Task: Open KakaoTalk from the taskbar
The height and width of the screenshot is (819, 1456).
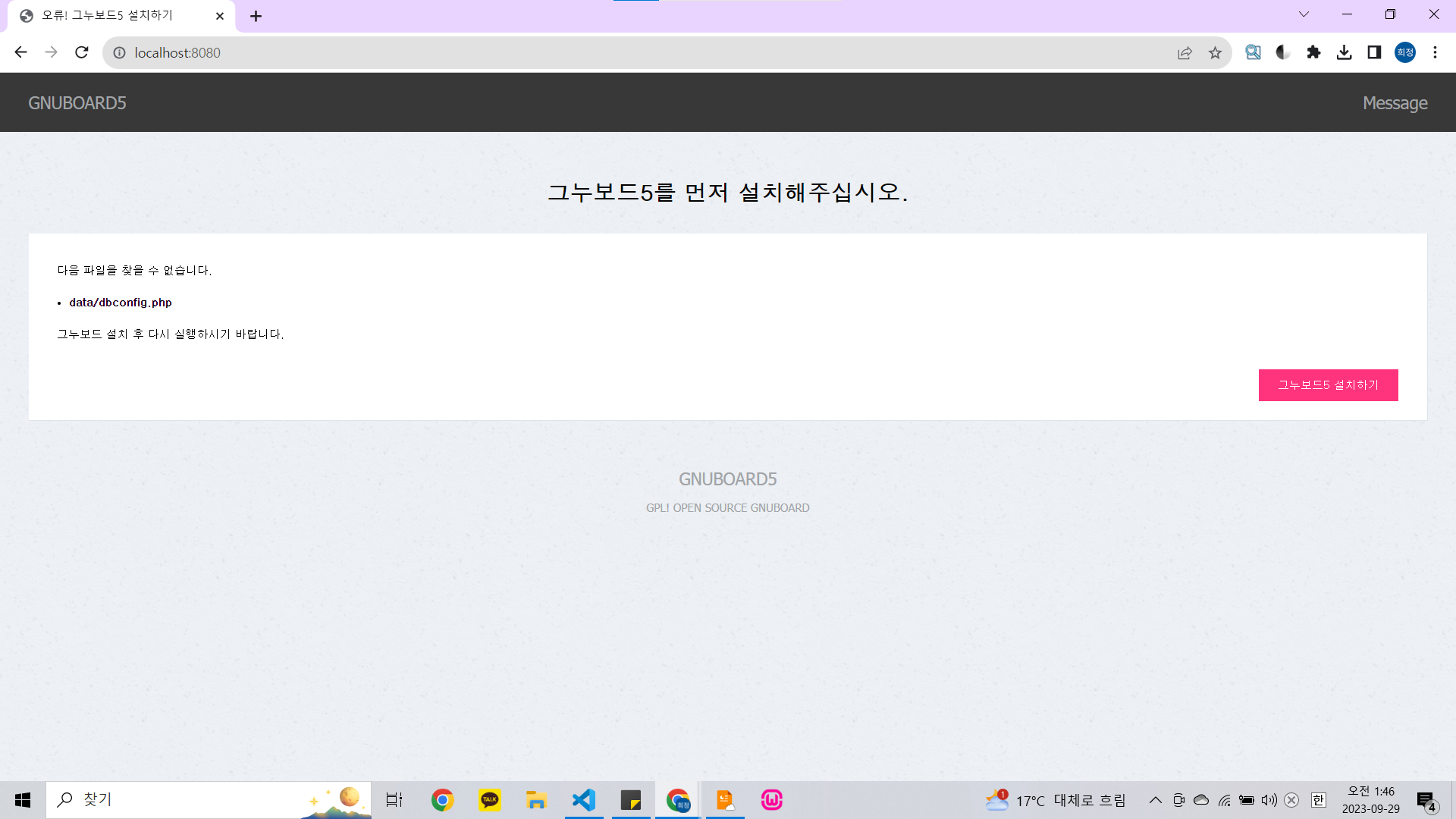Action: pos(490,800)
